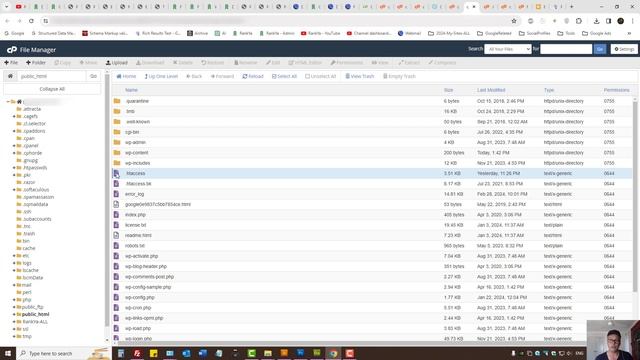Click the home icon beside path field

point(10,76)
